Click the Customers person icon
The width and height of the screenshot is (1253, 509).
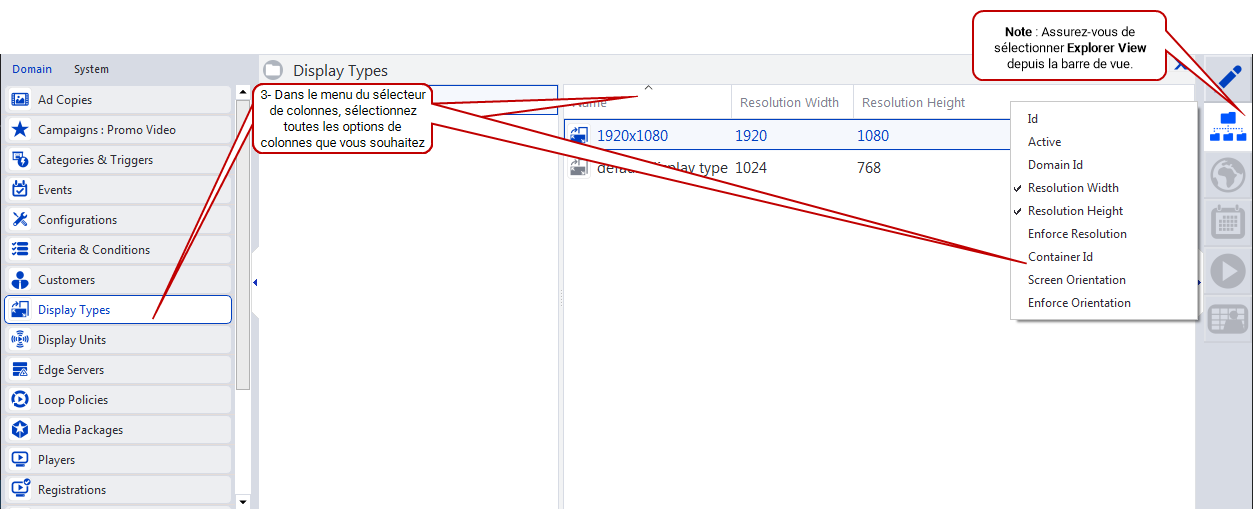[19, 280]
